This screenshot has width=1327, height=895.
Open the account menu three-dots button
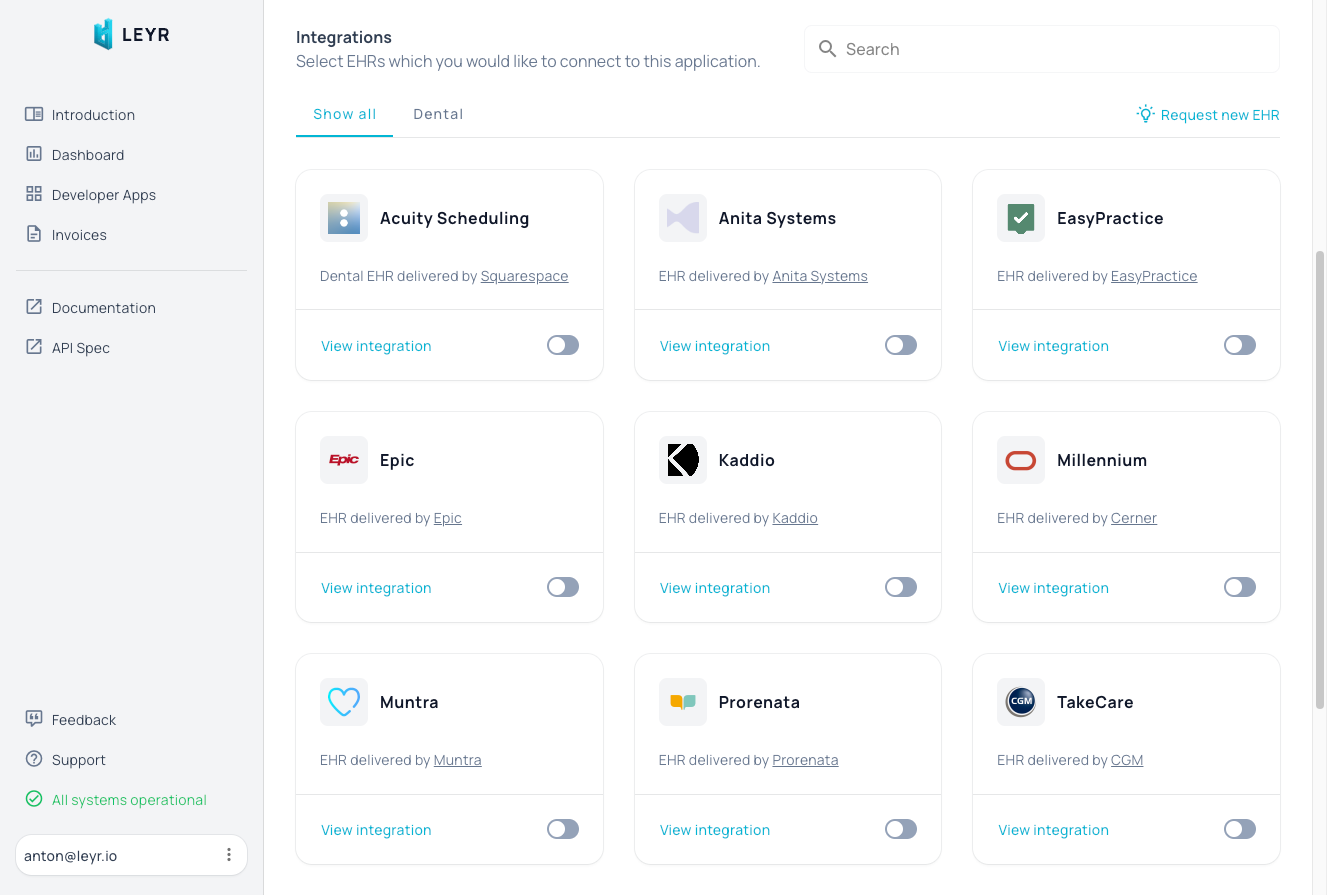coord(229,855)
